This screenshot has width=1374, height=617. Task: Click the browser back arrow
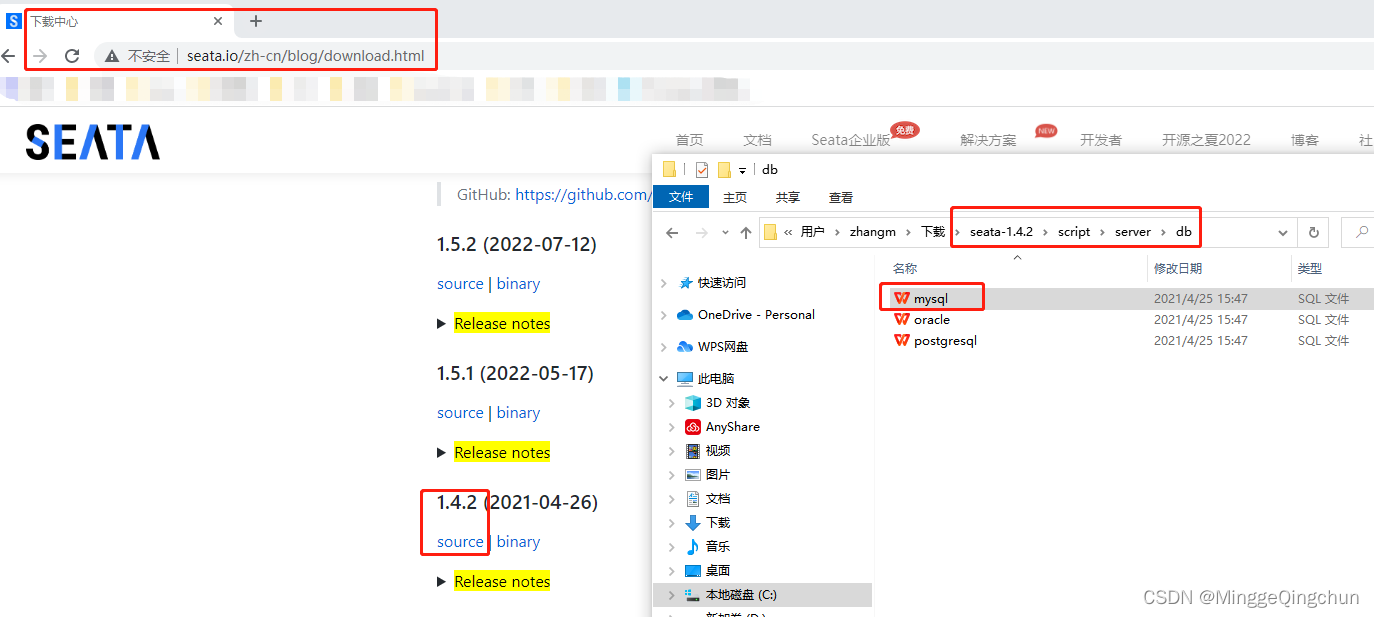[x=9, y=56]
